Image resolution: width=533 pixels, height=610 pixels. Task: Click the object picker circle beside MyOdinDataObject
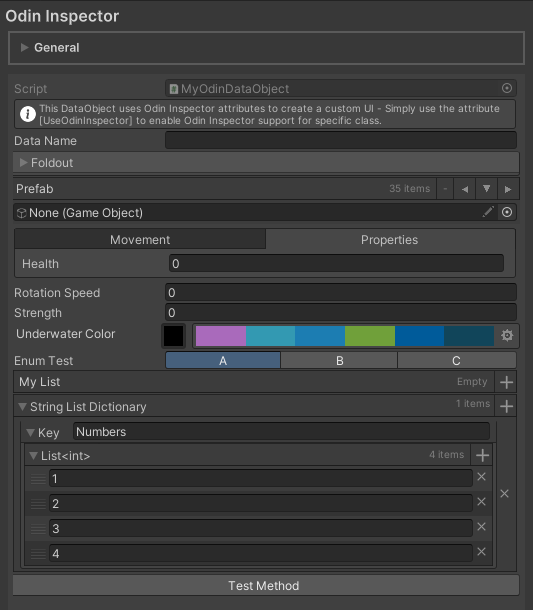tap(507, 88)
